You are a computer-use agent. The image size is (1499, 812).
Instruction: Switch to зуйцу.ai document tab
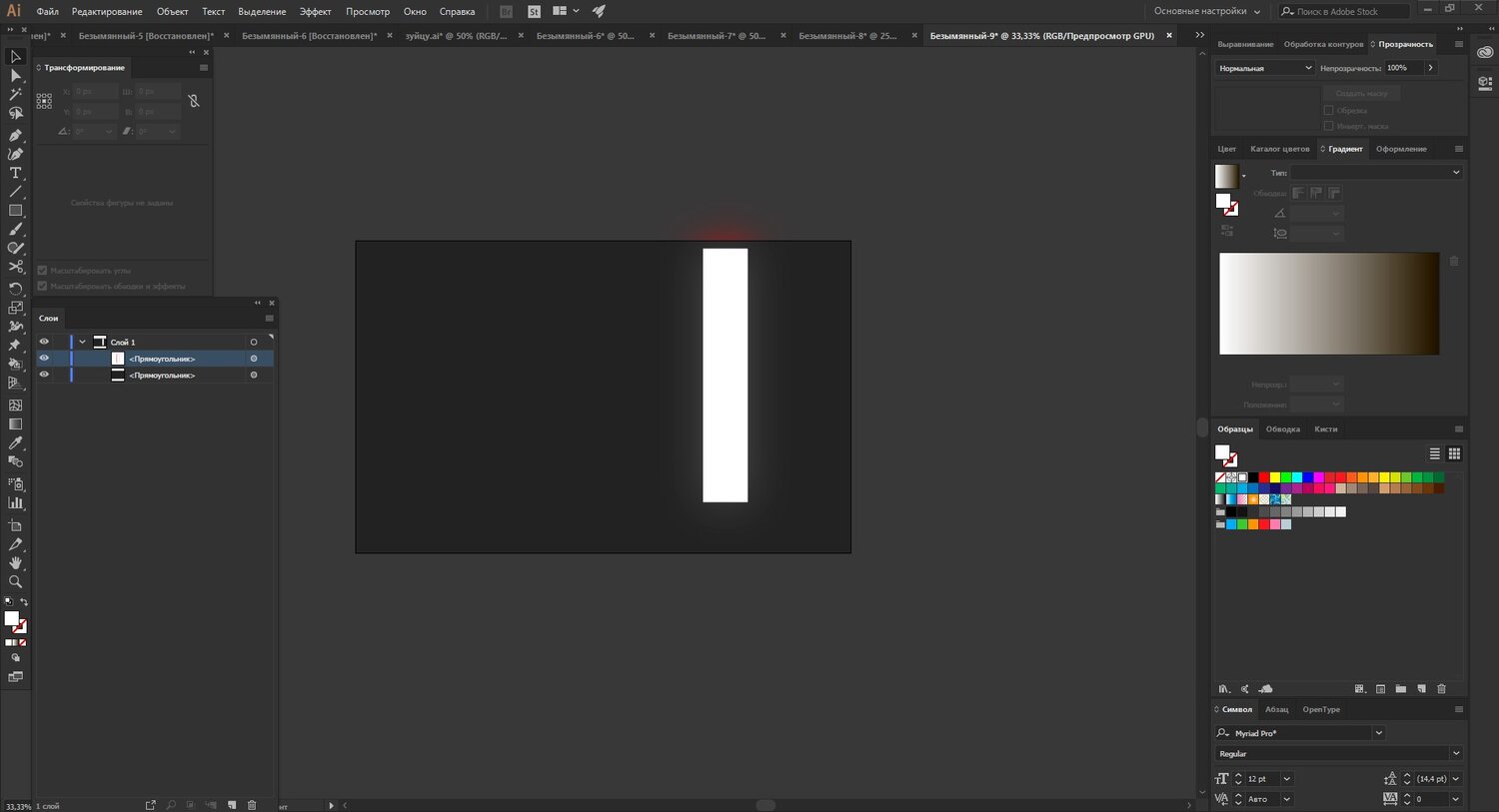coord(456,36)
